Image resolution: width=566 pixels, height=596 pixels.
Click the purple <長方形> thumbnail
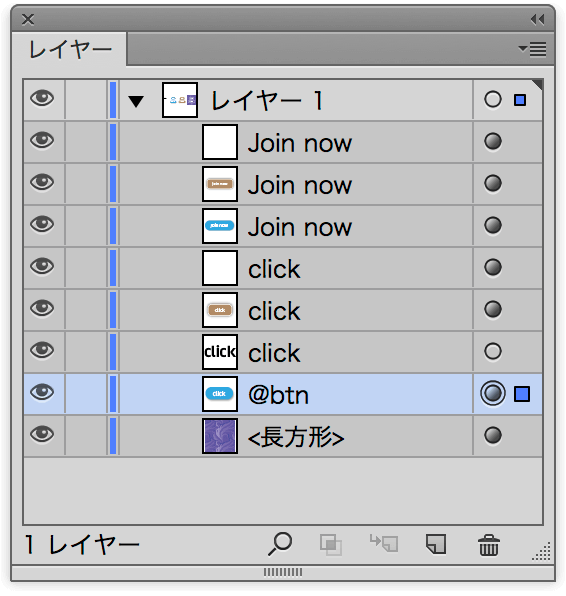click(220, 436)
